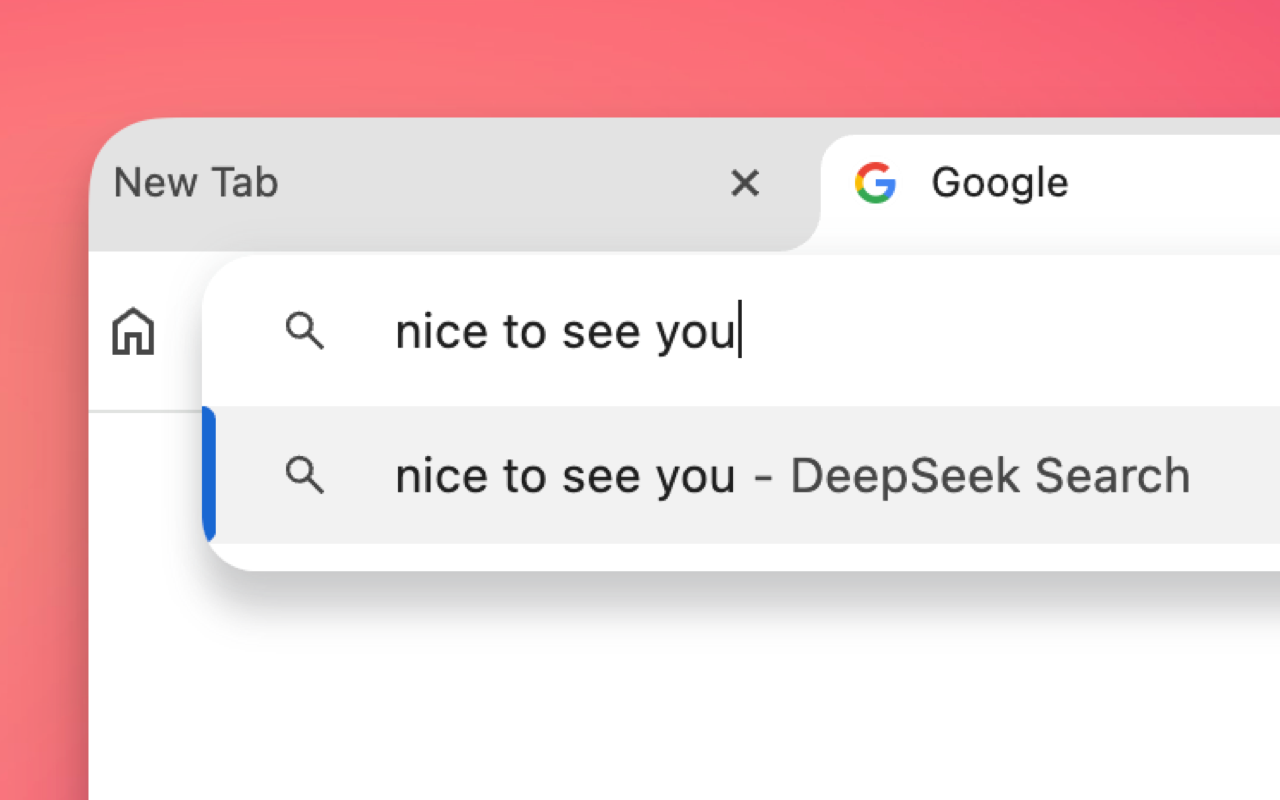Click the magnifier icon on the highlighted suggestion row
This screenshot has width=1280, height=800.
coord(306,477)
